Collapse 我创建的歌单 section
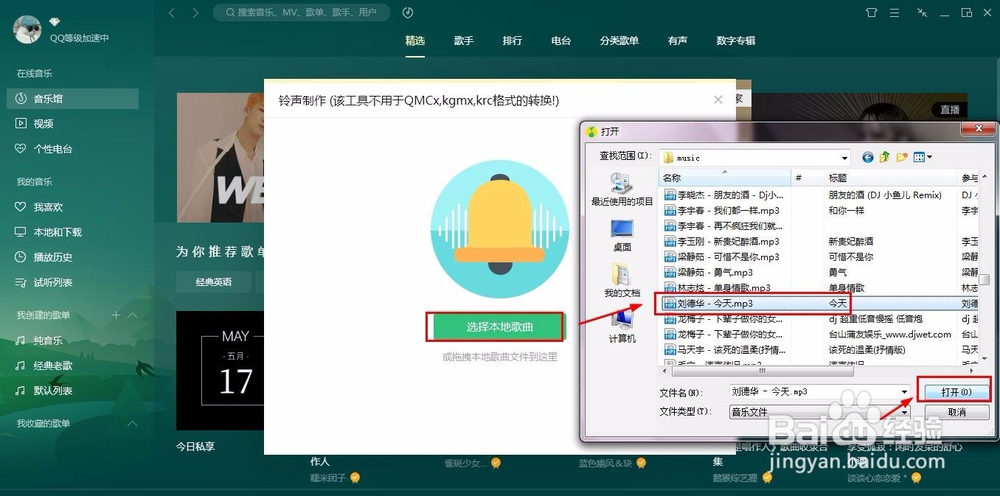This screenshot has width=1000, height=496. (x=133, y=315)
